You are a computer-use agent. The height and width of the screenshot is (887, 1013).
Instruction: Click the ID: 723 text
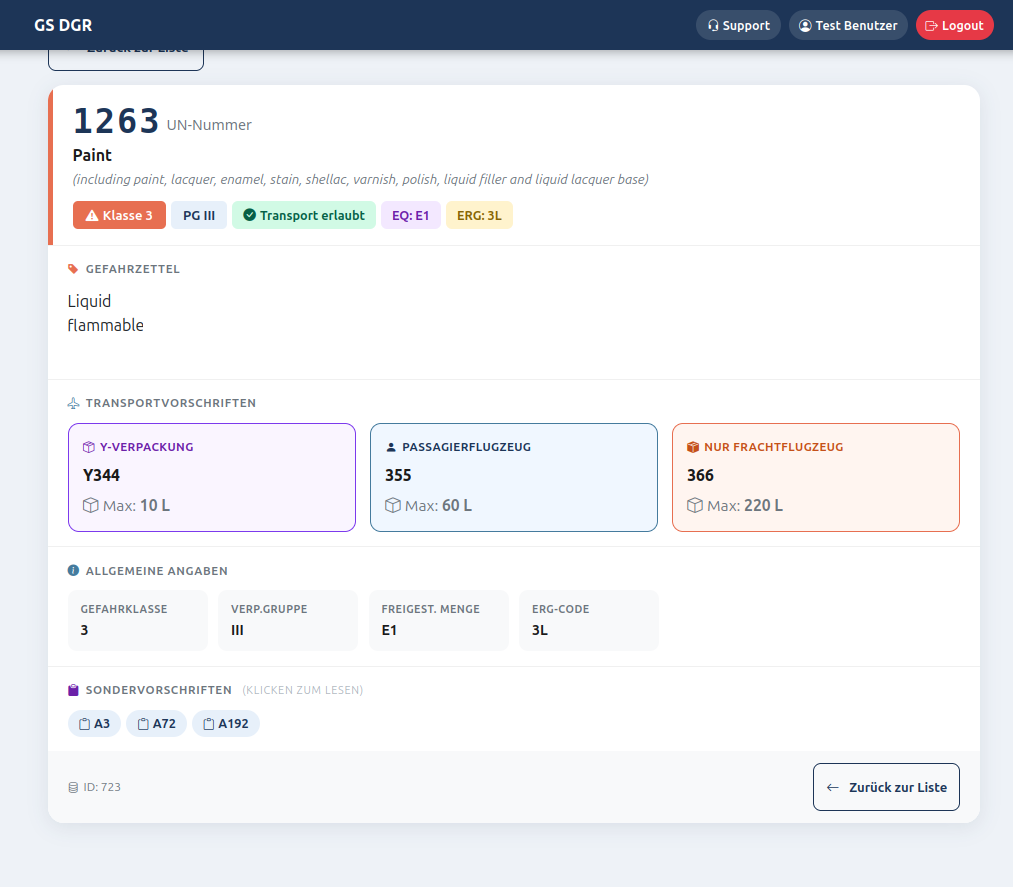pyautogui.click(x=102, y=788)
